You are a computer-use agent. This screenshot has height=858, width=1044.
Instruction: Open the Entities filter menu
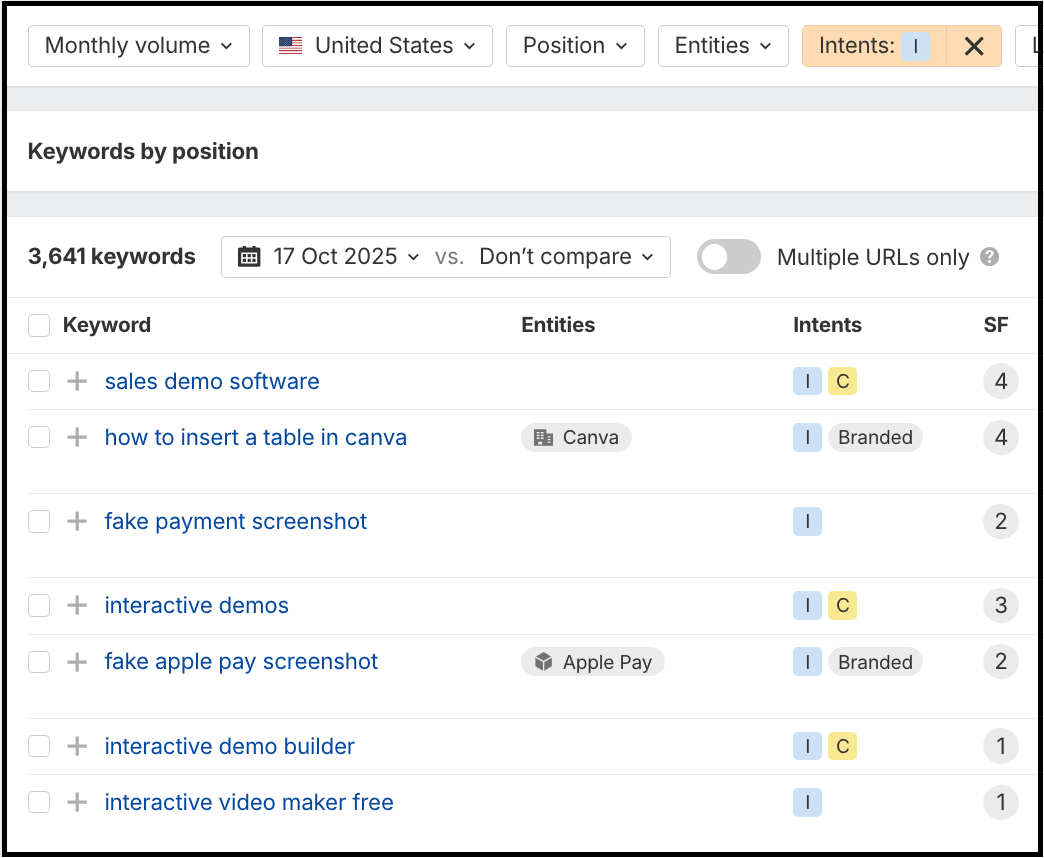723,46
